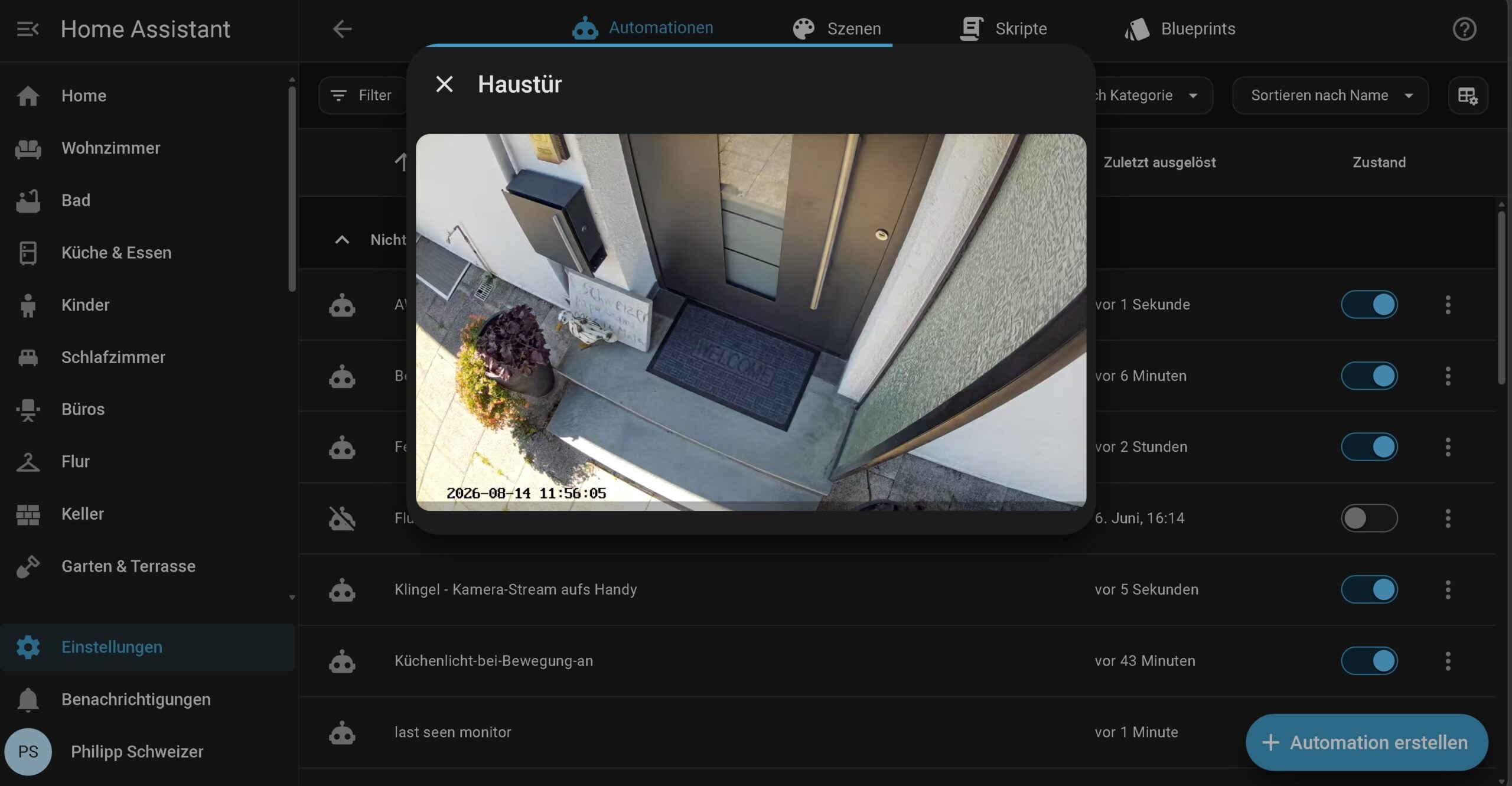Open the Wohnzimmer sofa icon in sidebar

28,148
